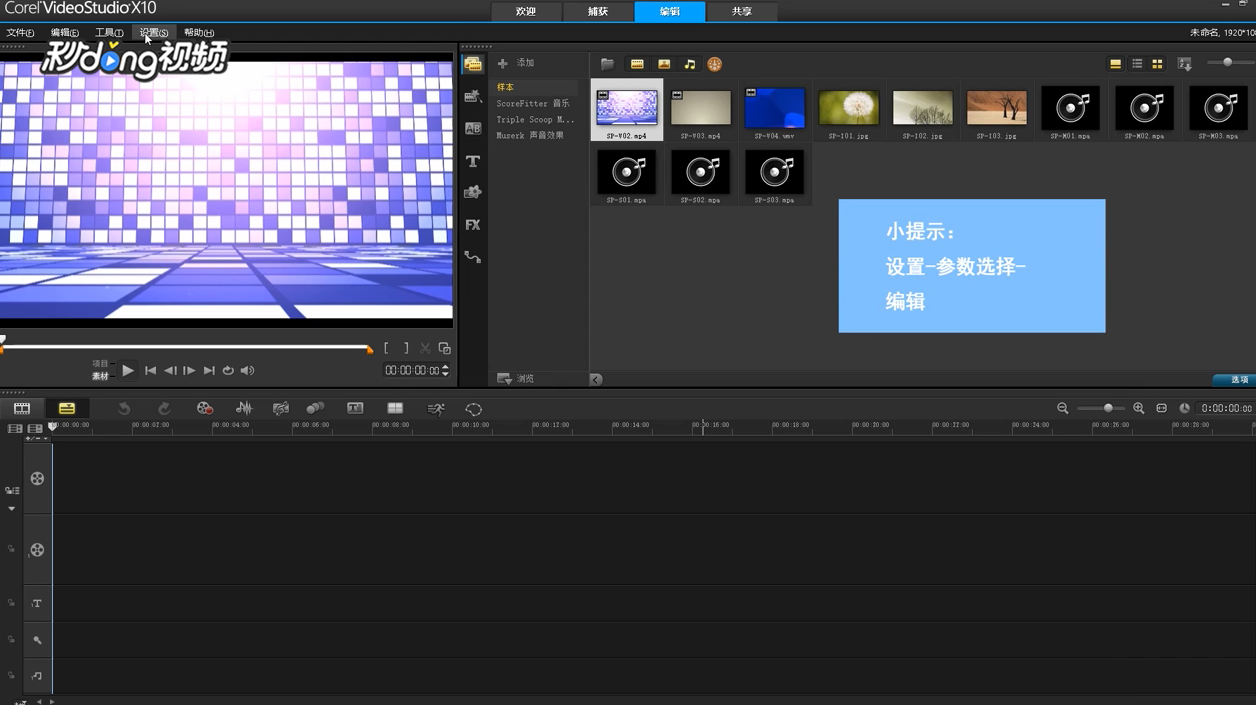Screen dimensions: 1256x705
Task: Toggle lock on the overlay track
Action: [11, 549]
